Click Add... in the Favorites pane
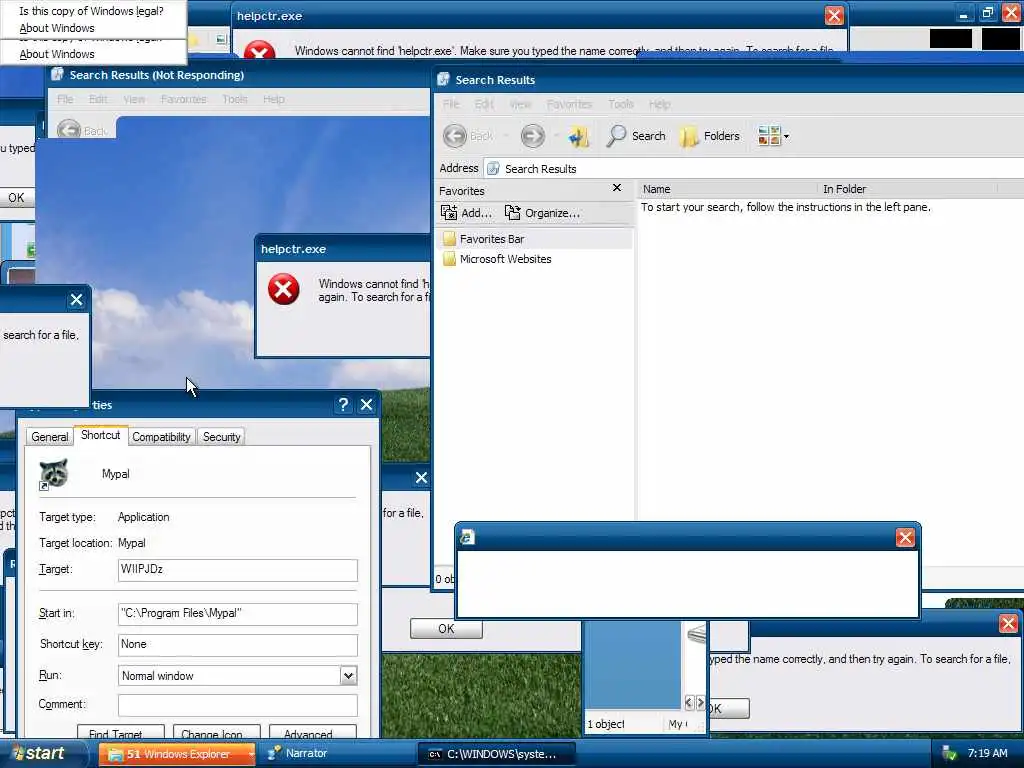Image resolution: width=1024 pixels, height=768 pixels. [466, 213]
